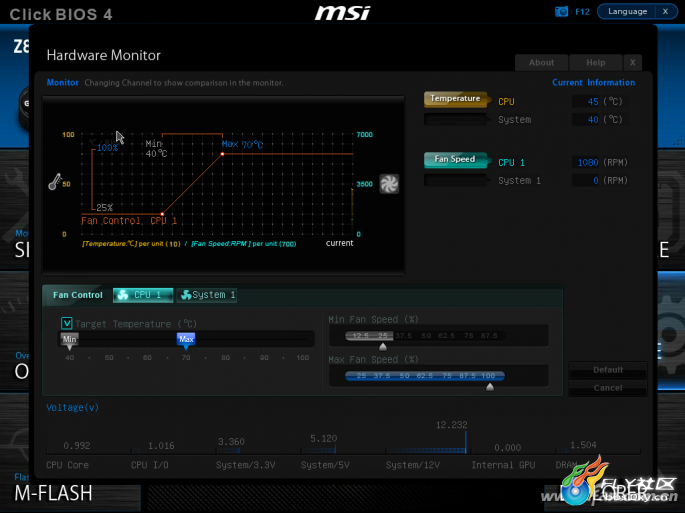The height and width of the screenshot is (513, 685).
Task: Click the Current Information heading
Action: 593,83
